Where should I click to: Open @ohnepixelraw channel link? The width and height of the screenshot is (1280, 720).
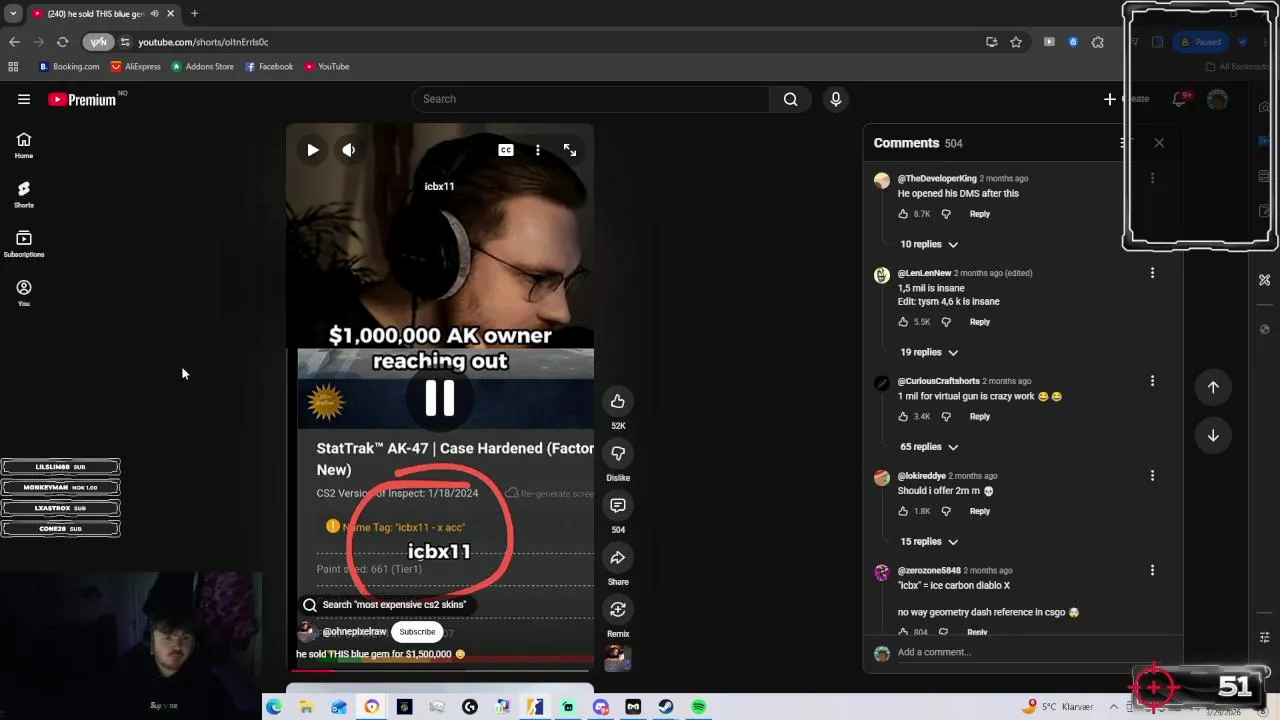pyautogui.click(x=354, y=632)
